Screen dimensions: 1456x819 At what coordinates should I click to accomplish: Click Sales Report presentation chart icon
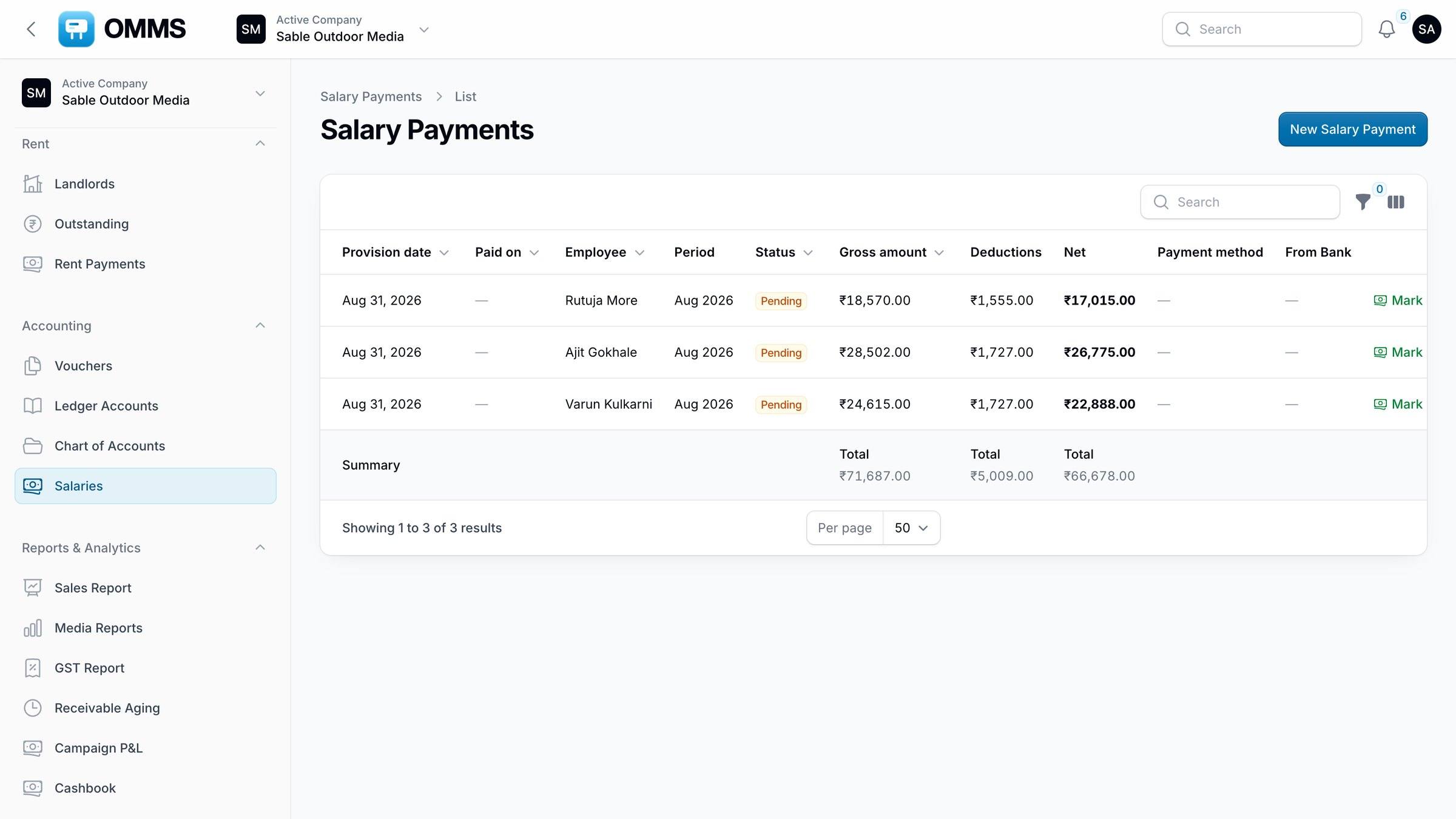click(x=33, y=588)
